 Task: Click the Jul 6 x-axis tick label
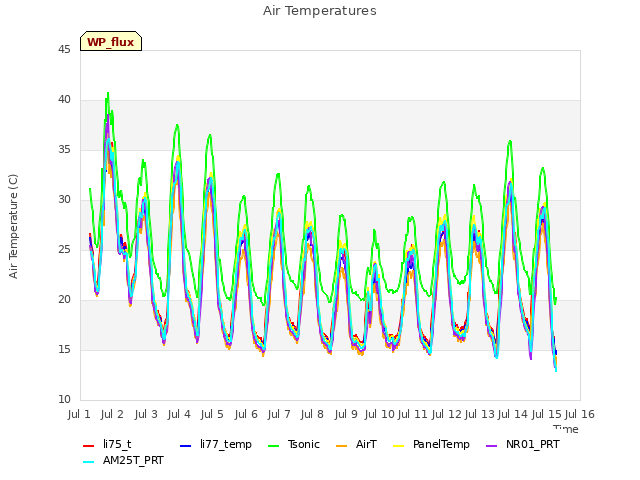246,414
